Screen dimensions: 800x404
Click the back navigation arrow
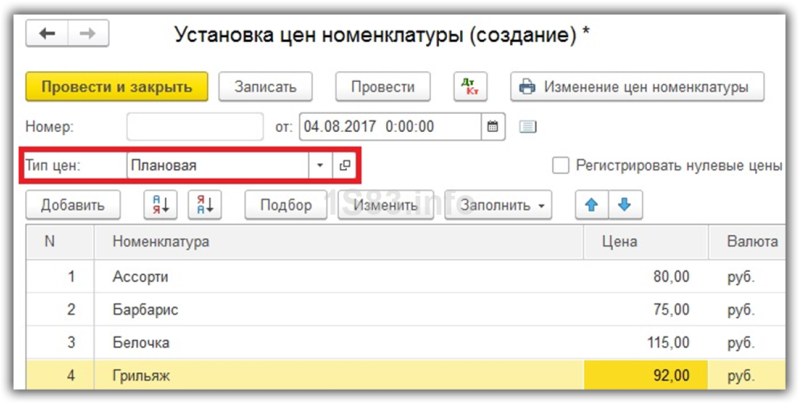47,34
